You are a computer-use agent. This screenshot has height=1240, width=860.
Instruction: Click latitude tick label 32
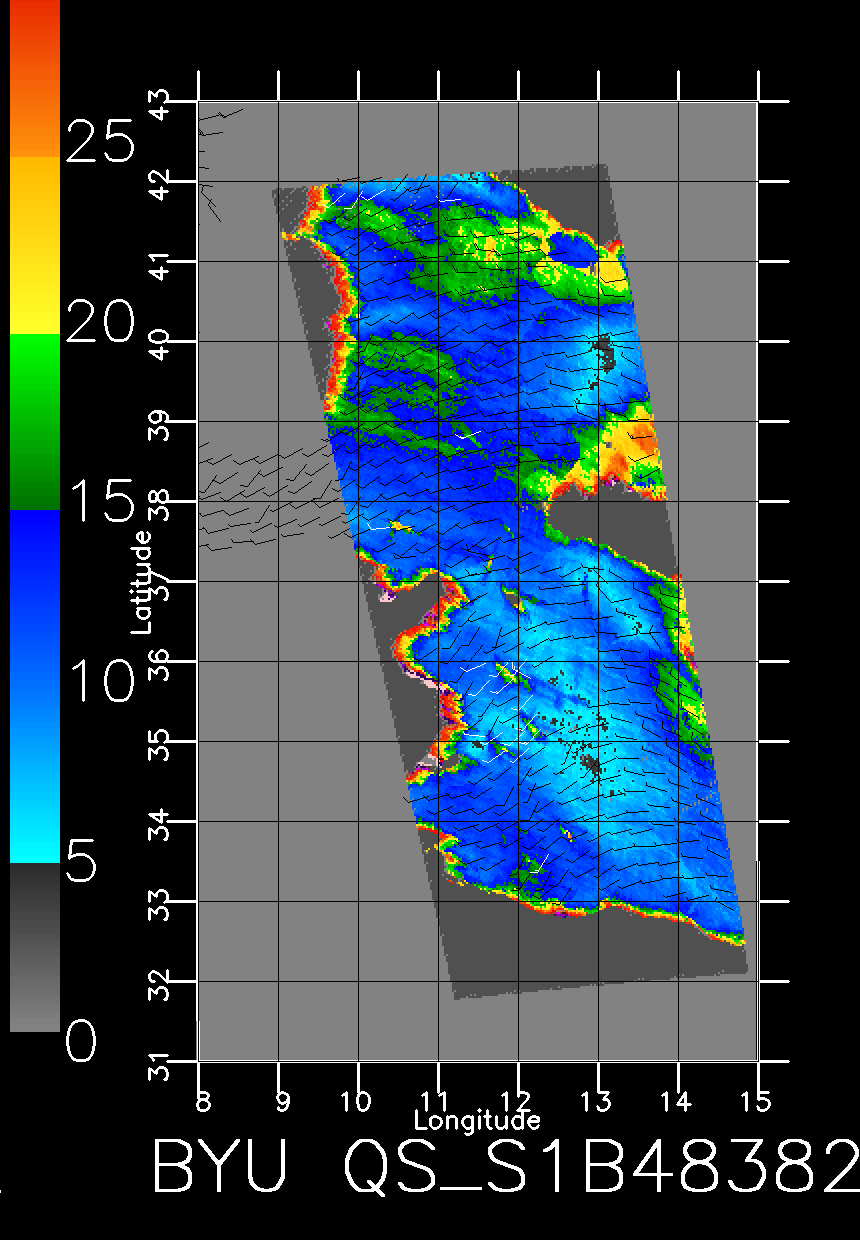point(160,985)
